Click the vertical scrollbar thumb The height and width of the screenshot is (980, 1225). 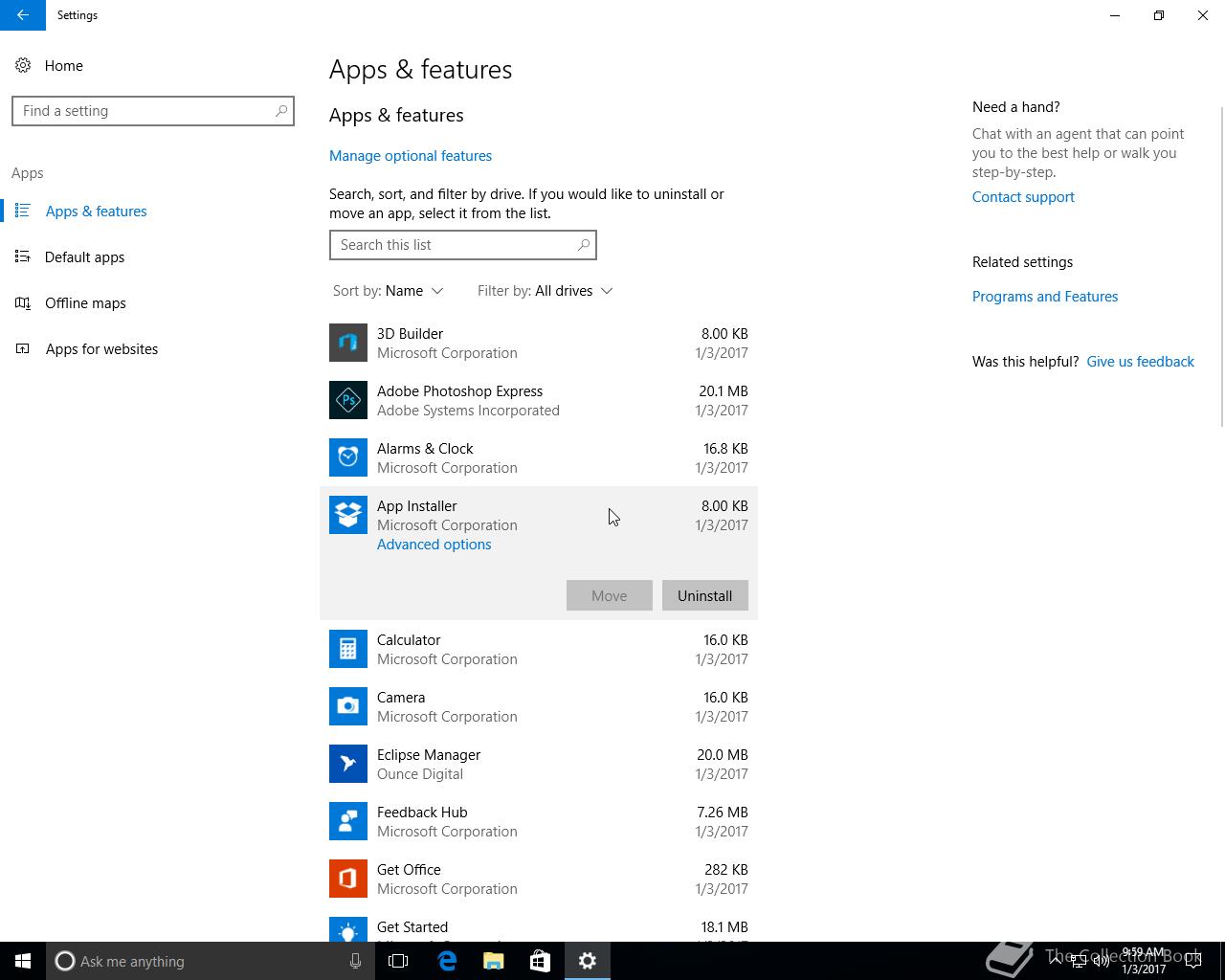tap(1221, 266)
